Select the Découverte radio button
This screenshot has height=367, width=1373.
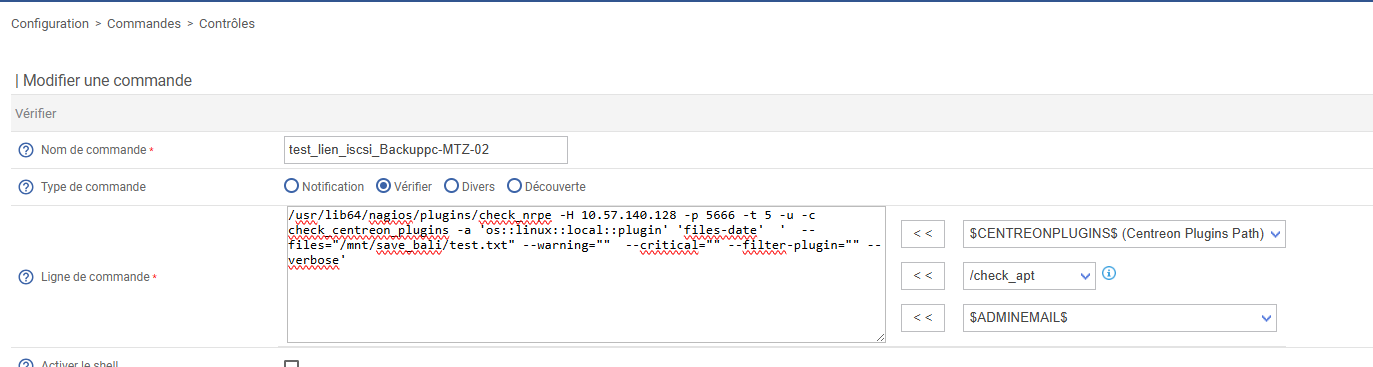514,186
